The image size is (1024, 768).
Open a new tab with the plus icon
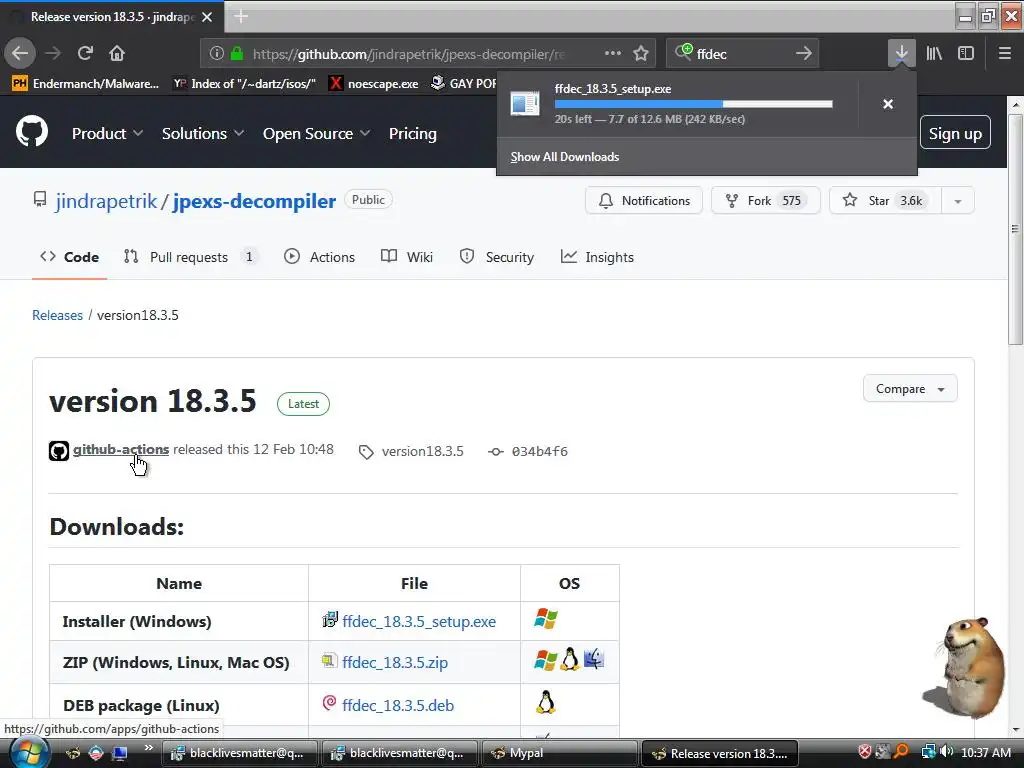point(241,16)
